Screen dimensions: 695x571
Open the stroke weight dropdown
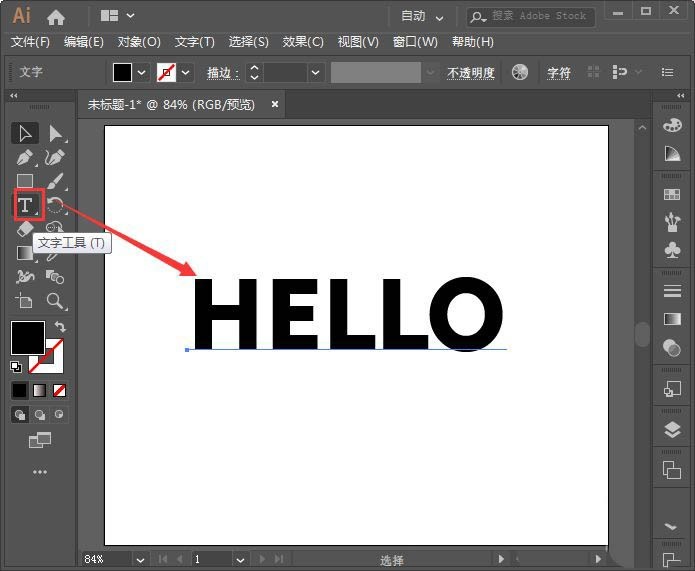coord(315,72)
